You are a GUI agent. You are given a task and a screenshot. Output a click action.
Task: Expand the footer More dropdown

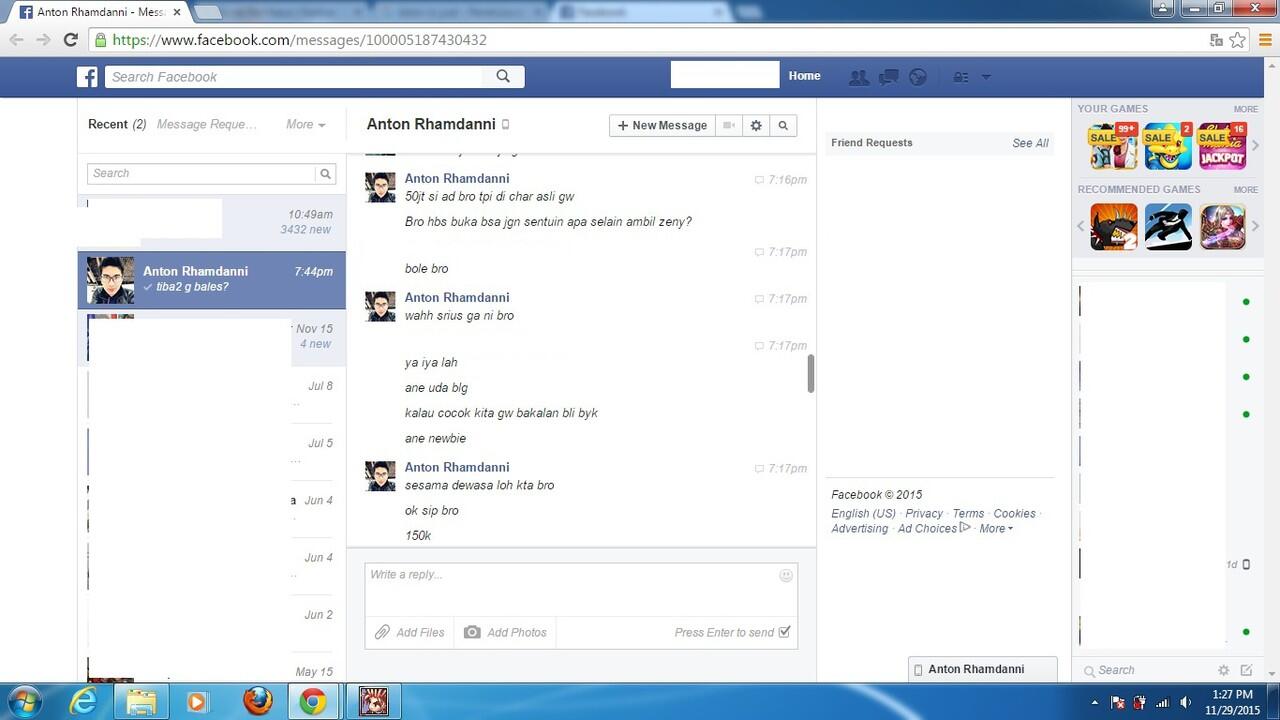[x=996, y=529]
